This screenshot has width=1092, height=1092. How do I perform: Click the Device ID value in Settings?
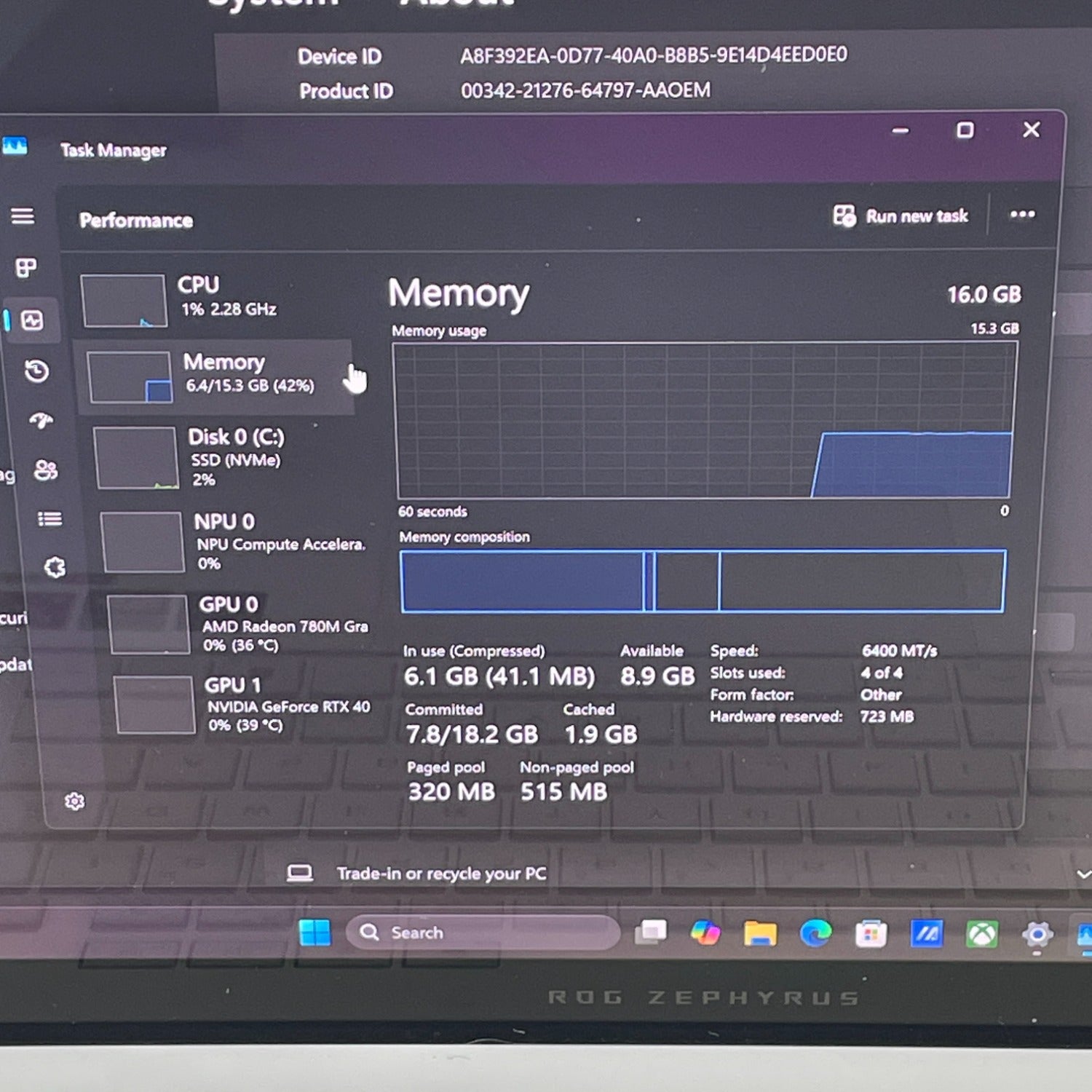654,55
